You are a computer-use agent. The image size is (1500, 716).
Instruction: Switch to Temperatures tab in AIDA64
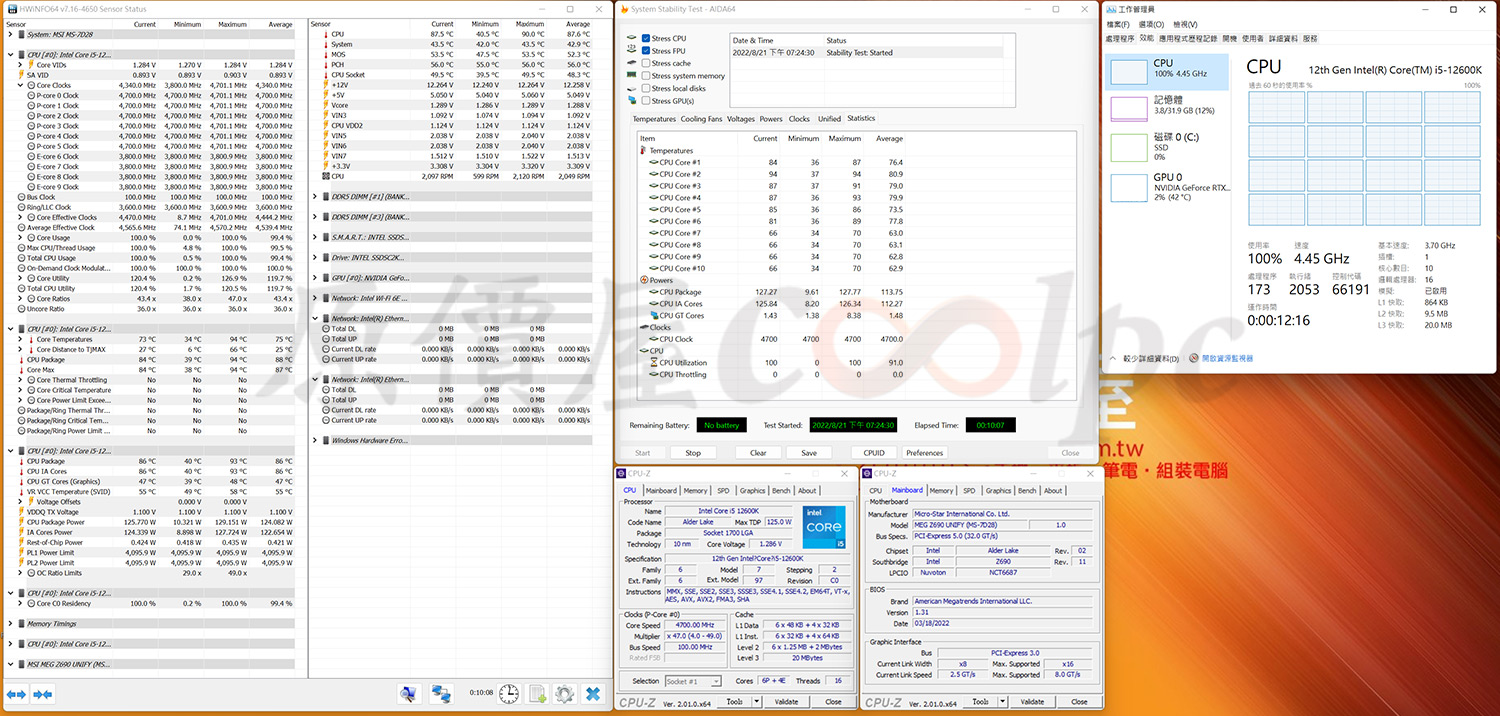[654, 119]
